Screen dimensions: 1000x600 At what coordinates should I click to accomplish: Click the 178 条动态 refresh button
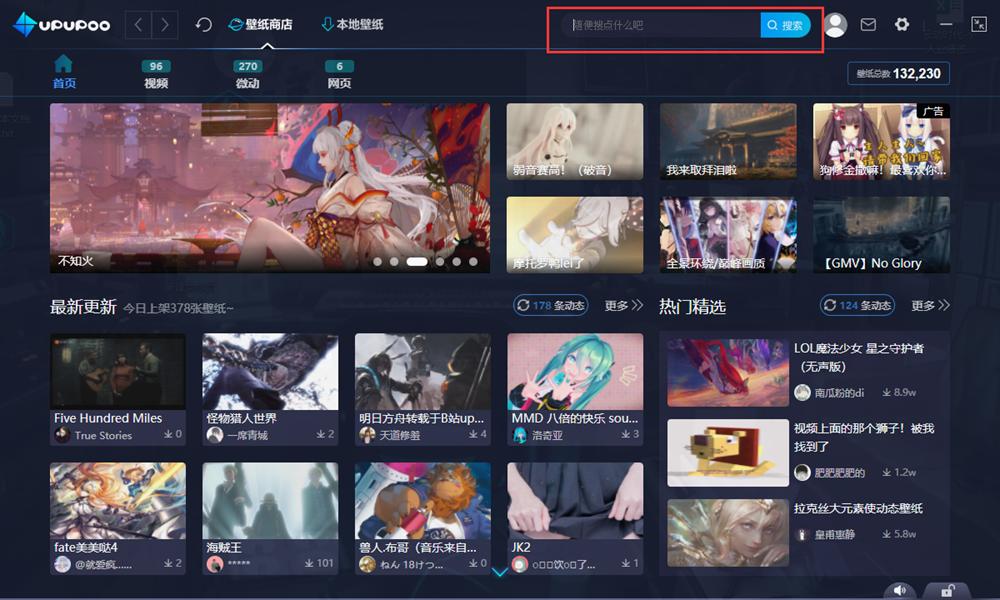551,305
